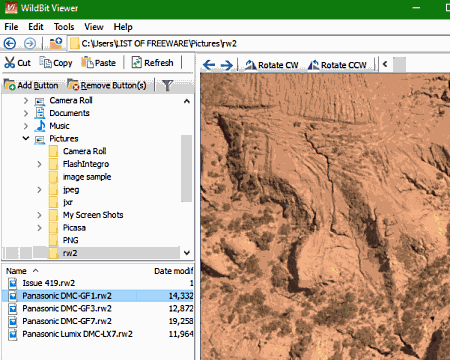Open the Help menu
The width and height of the screenshot is (450, 360).
(123, 27)
